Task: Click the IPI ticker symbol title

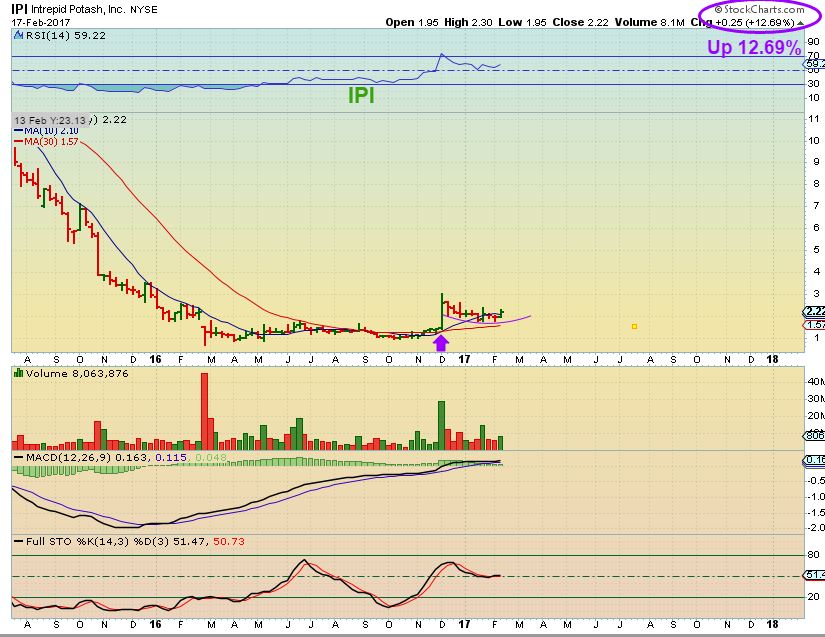Action: (x=19, y=9)
